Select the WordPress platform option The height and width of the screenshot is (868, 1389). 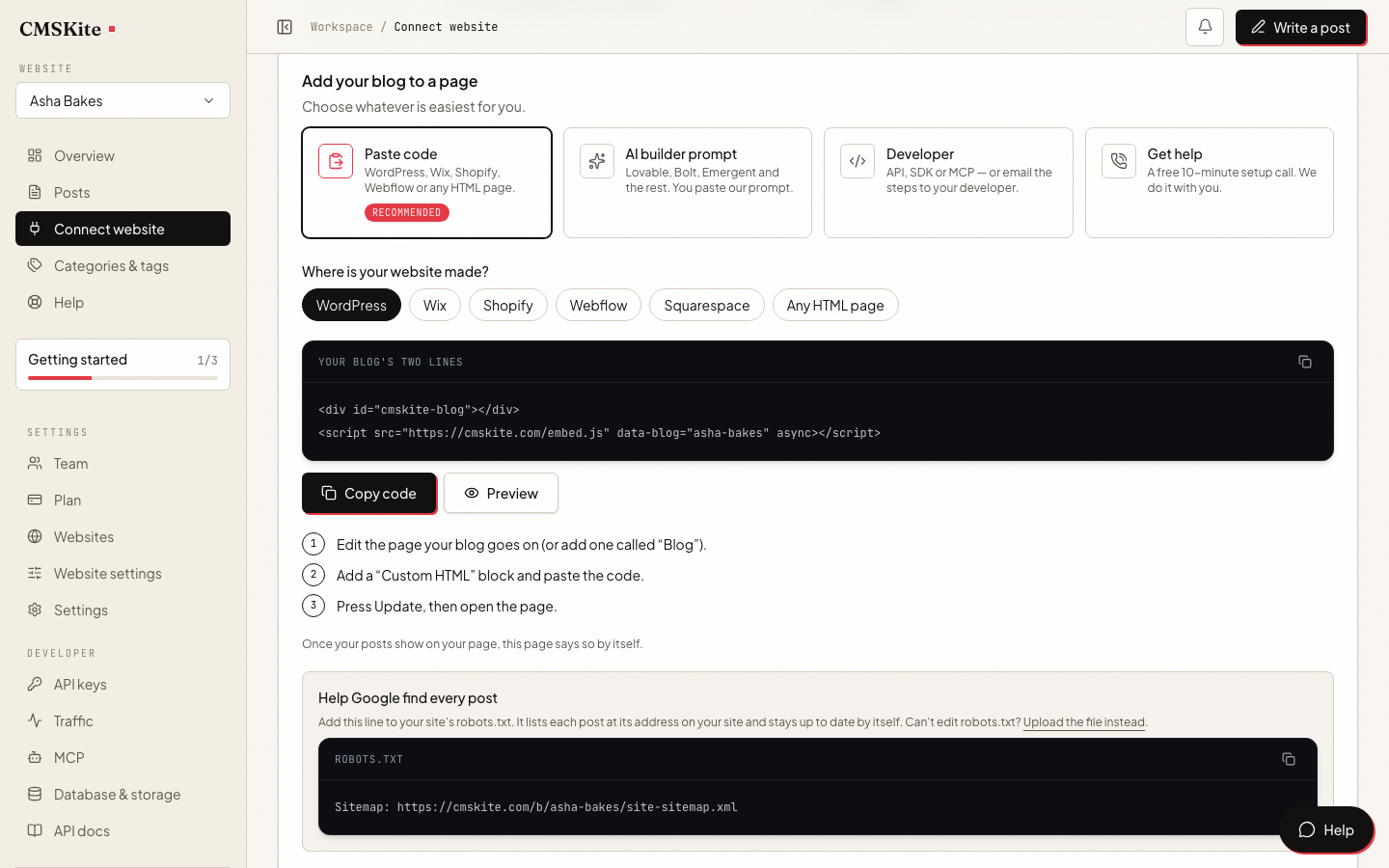coord(351,305)
